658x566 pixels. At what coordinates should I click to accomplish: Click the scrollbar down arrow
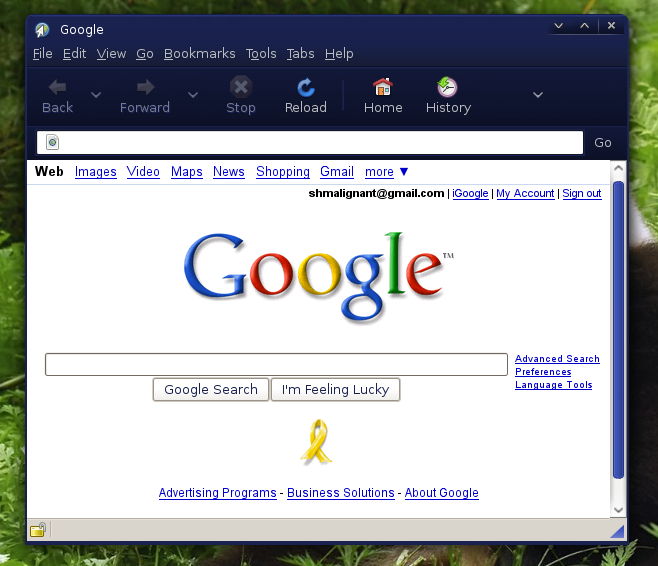pyautogui.click(x=618, y=510)
